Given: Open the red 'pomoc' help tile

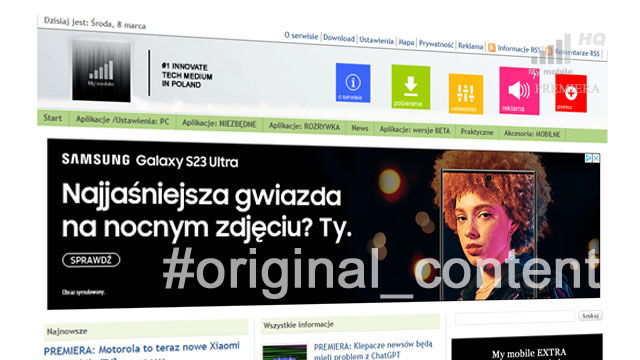Looking at the screenshot, I should point(571,93).
